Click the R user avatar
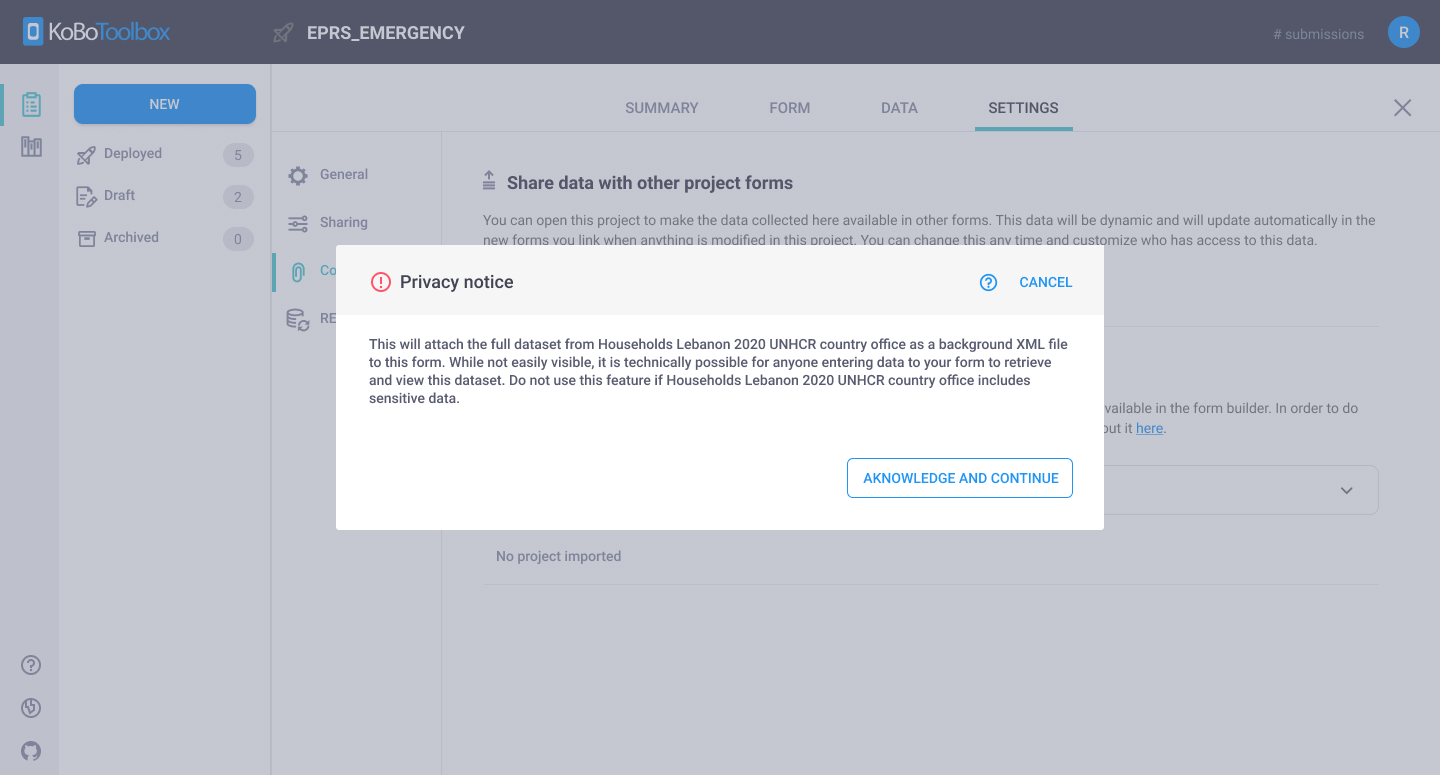The height and width of the screenshot is (775, 1440). click(1403, 32)
